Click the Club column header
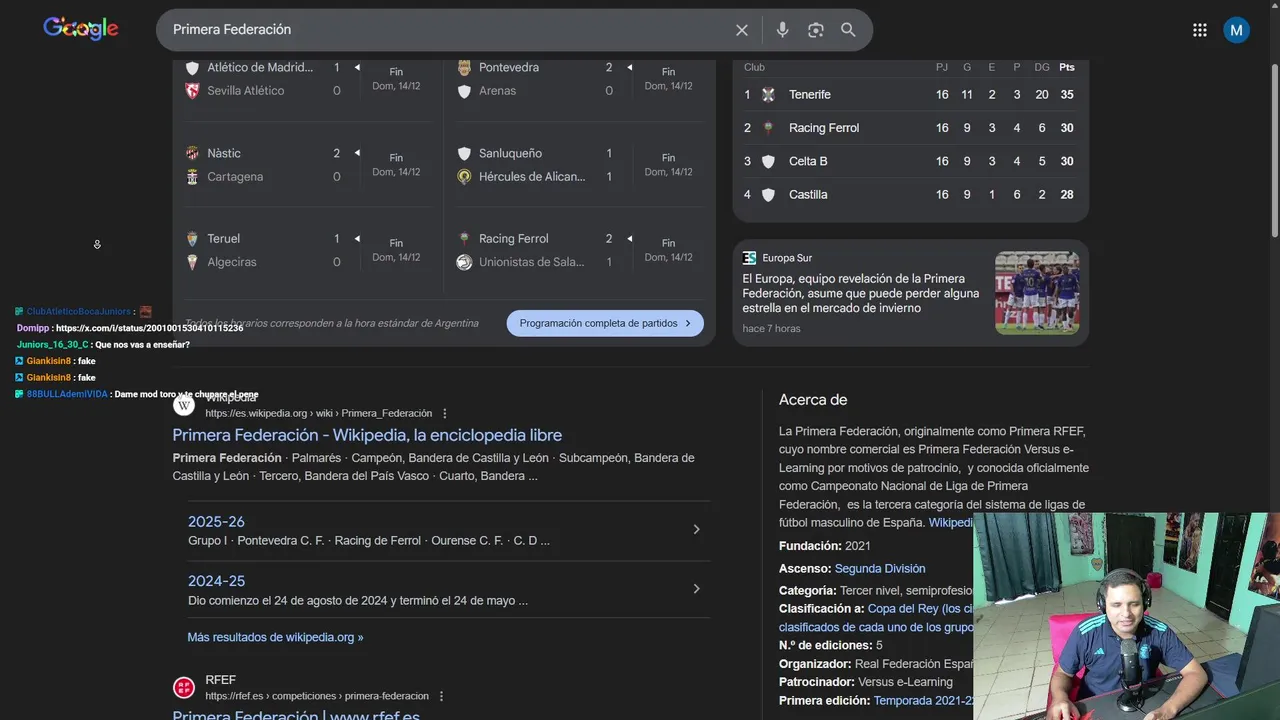Screen dimensions: 1280x720 pyautogui.click(x=754, y=67)
